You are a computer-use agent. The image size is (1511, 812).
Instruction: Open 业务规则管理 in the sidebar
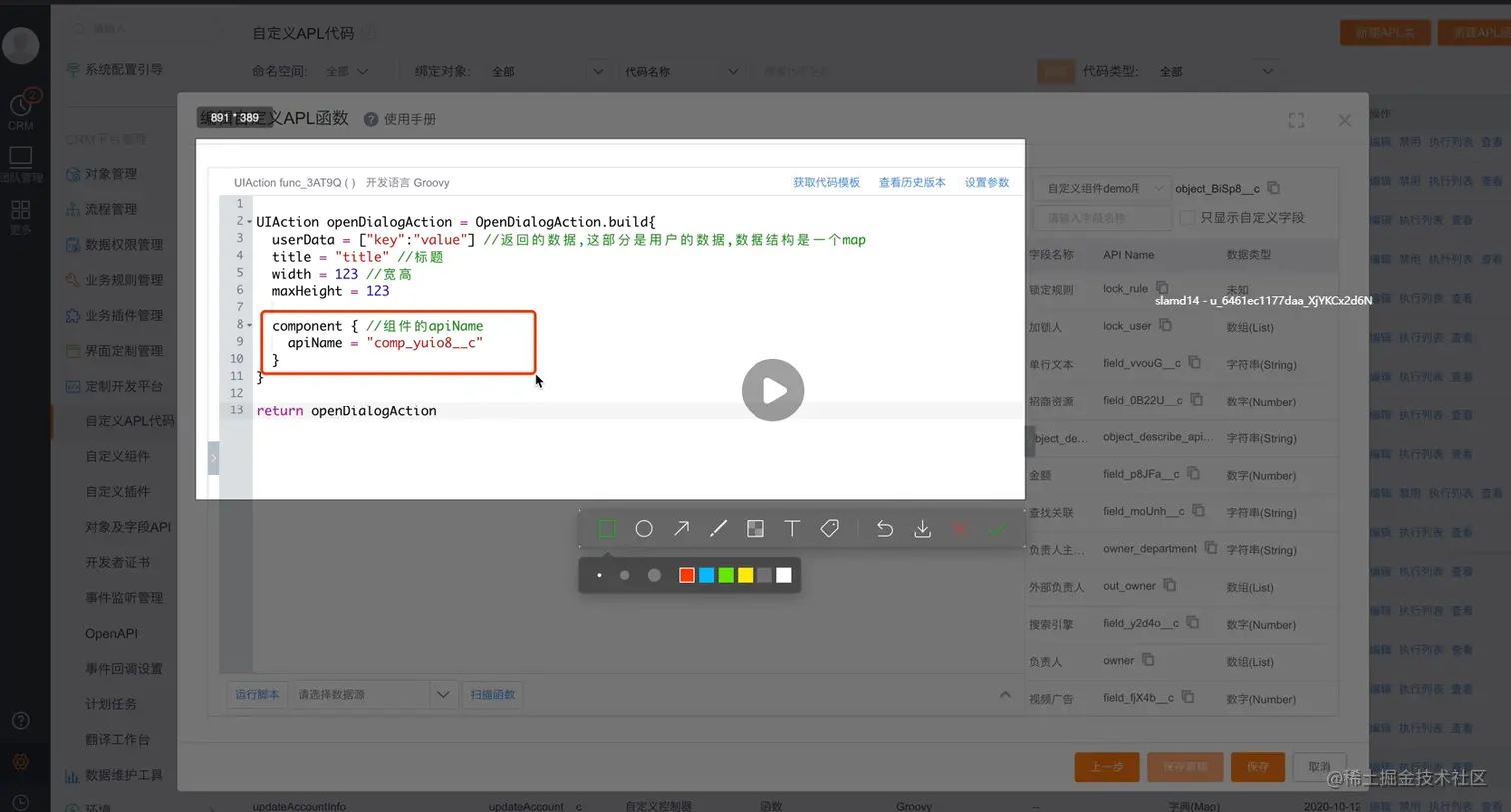pyautogui.click(x=124, y=280)
